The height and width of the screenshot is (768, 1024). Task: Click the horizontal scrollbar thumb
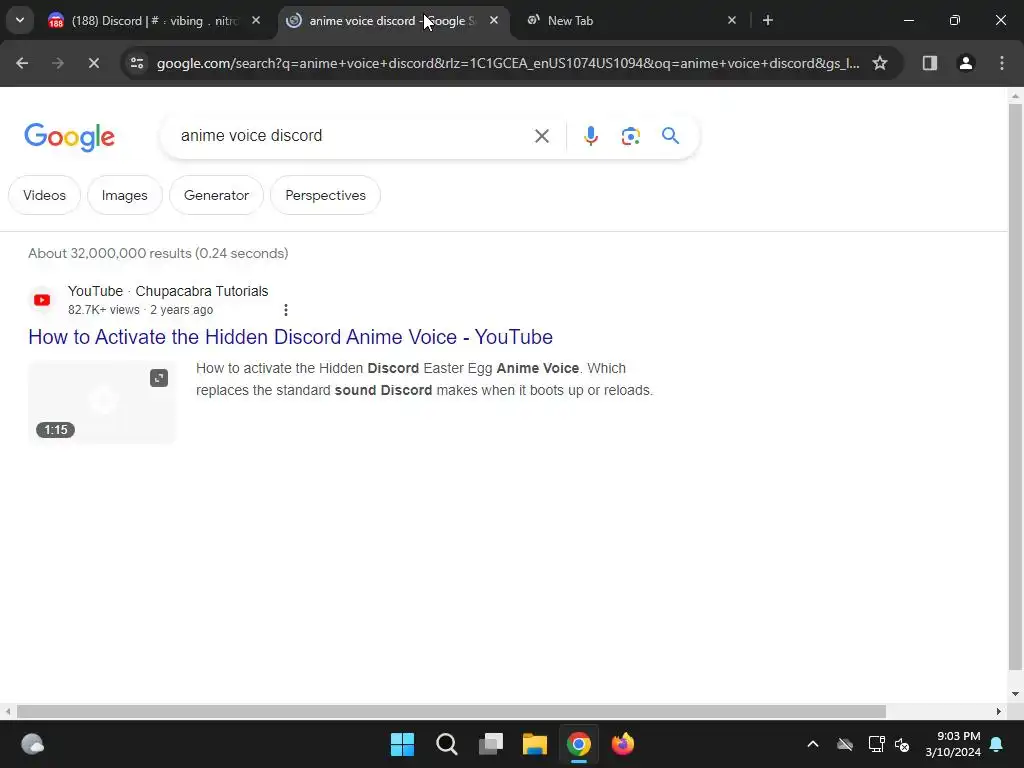click(x=451, y=711)
